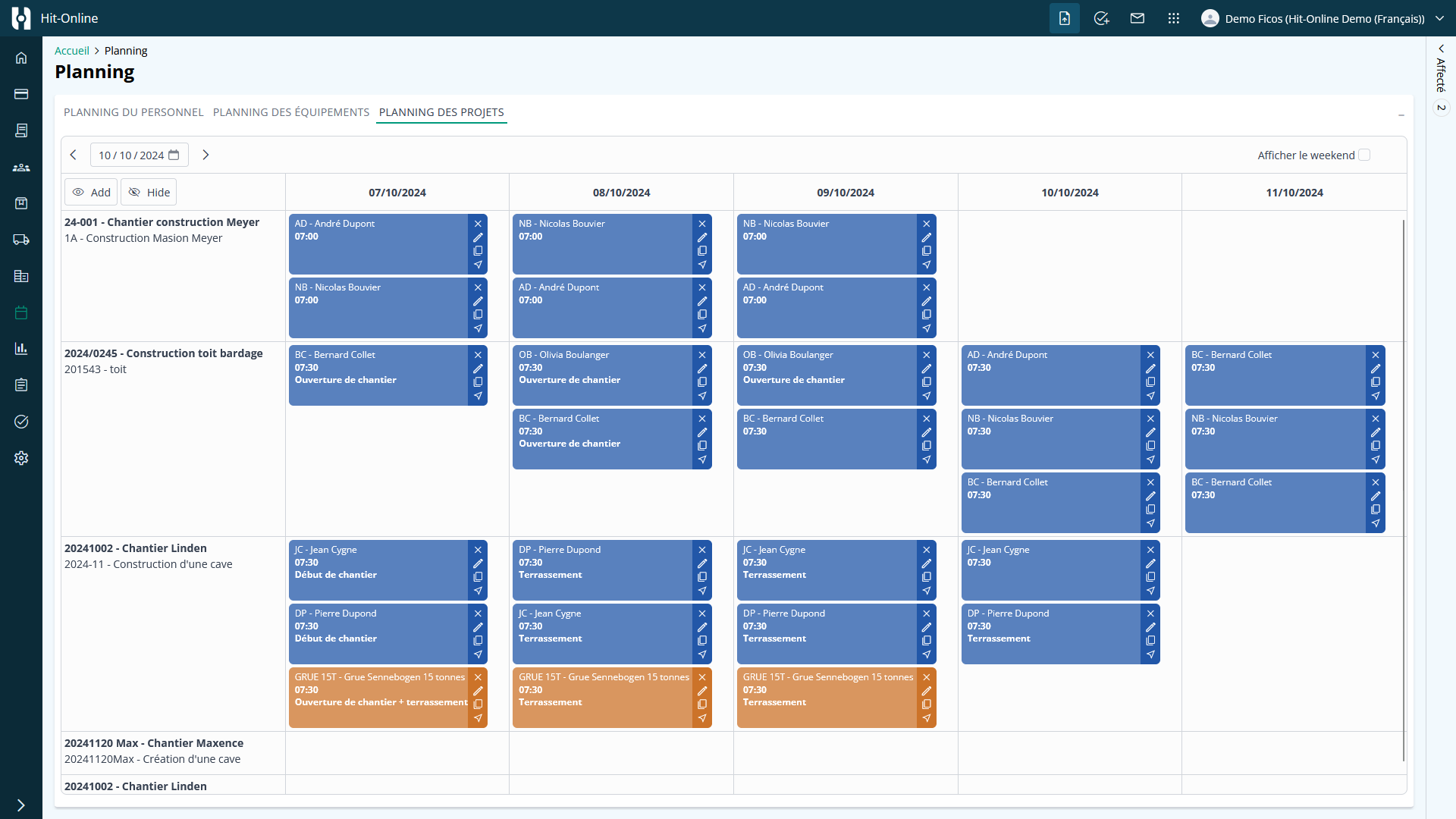
Task: Open the buildings sidebar icon
Action: [21, 276]
